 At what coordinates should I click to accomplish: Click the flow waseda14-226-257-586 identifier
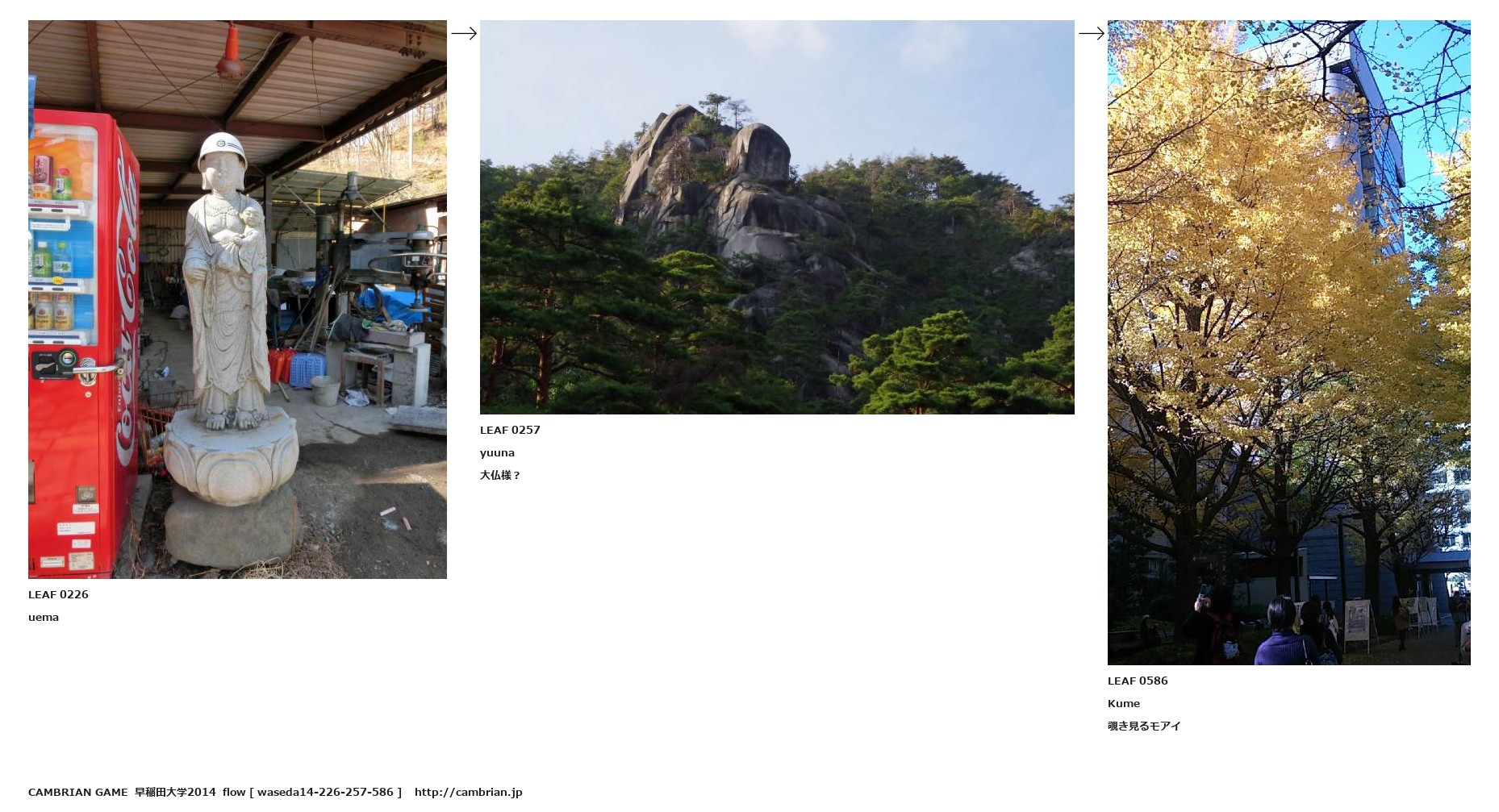point(312,792)
